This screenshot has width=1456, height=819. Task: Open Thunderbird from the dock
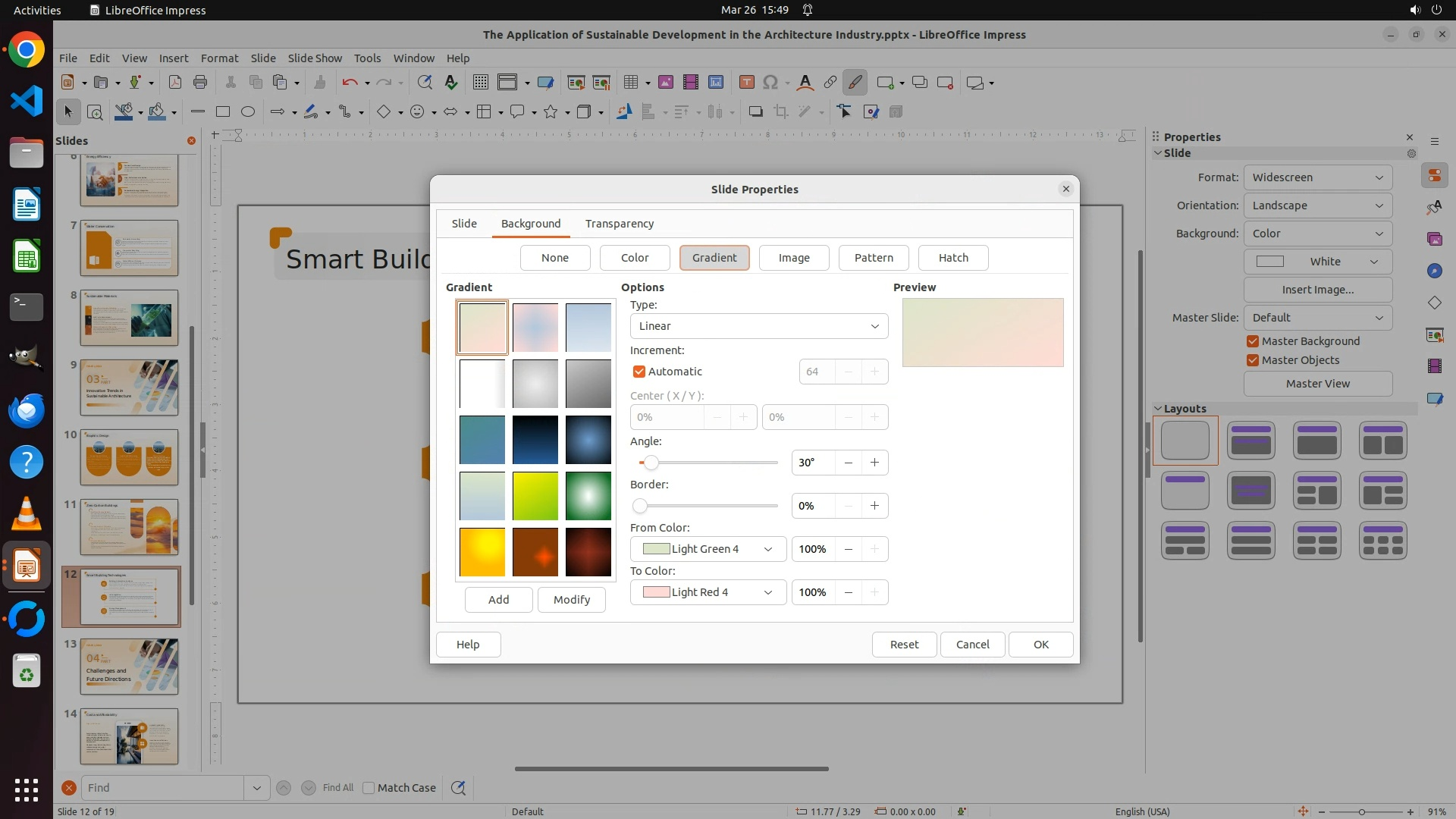(x=27, y=410)
